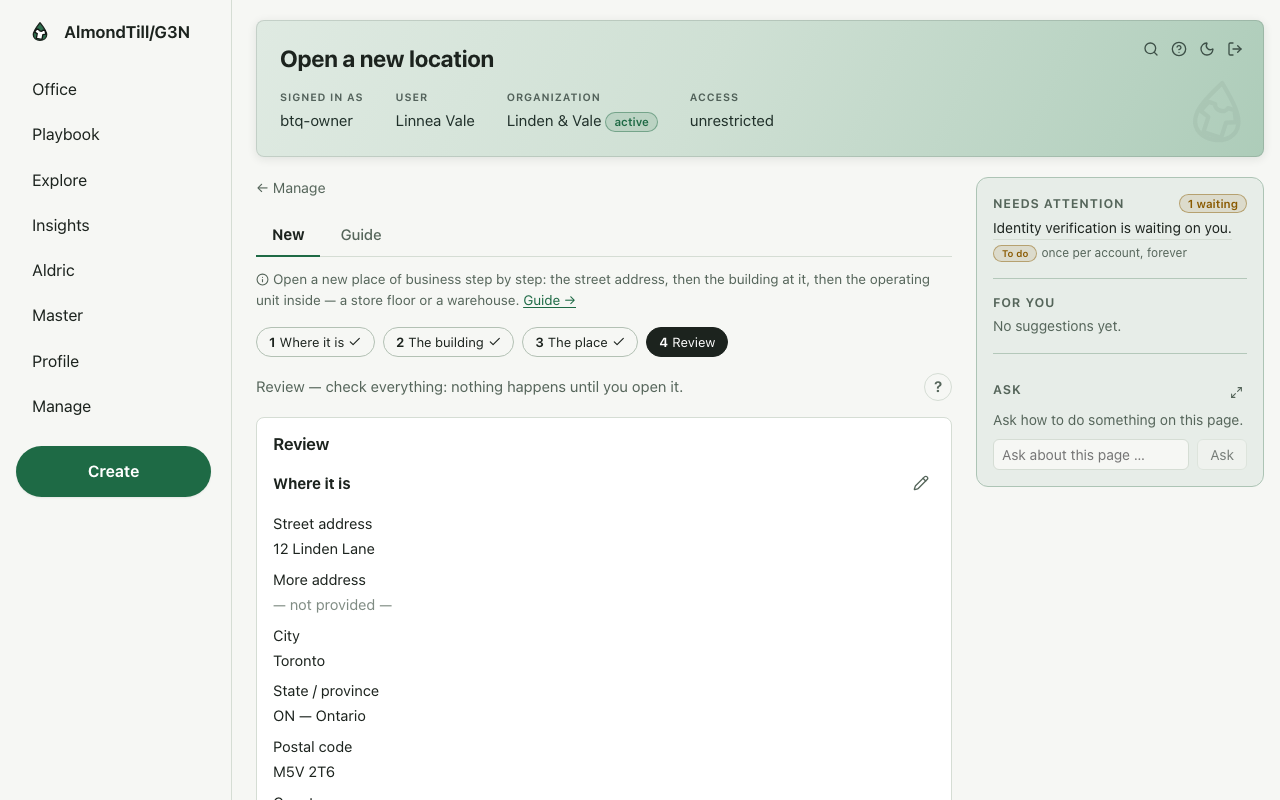
Task: Click the '— not provided —' value
Action: (333, 605)
